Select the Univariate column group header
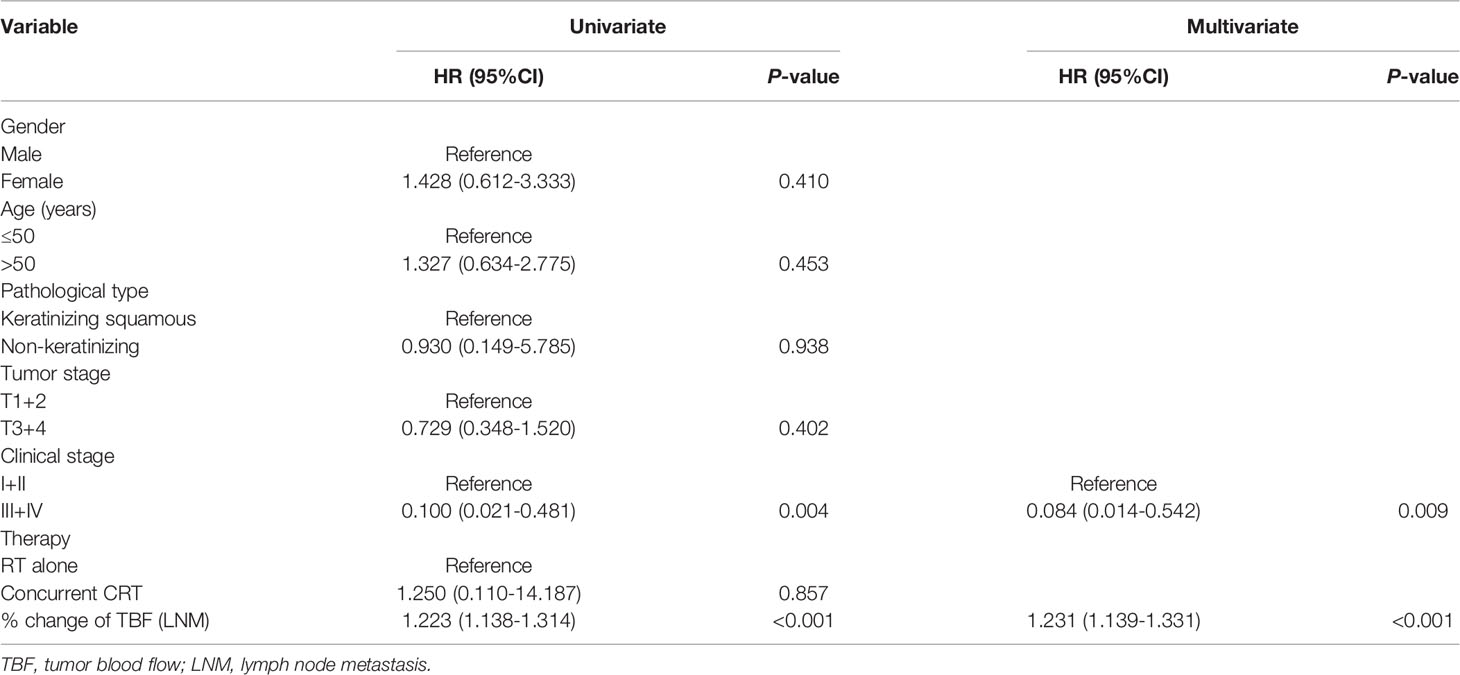 pyautogui.click(x=617, y=28)
